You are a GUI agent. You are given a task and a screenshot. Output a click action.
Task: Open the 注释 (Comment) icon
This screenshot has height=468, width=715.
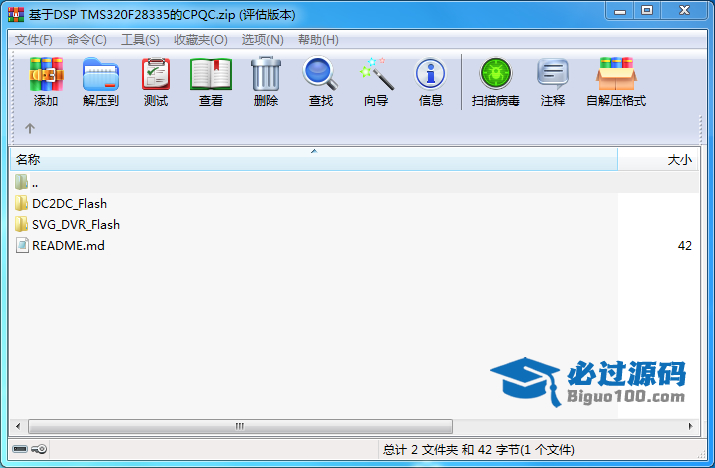coord(553,74)
